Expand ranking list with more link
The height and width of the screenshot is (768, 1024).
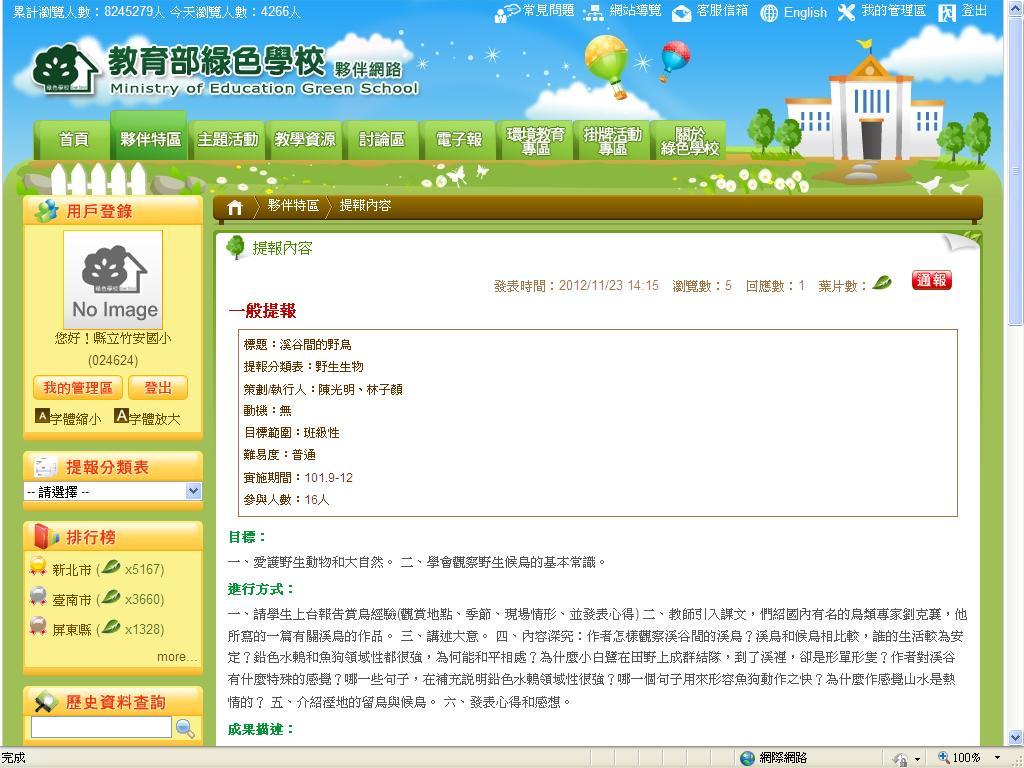point(177,657)
